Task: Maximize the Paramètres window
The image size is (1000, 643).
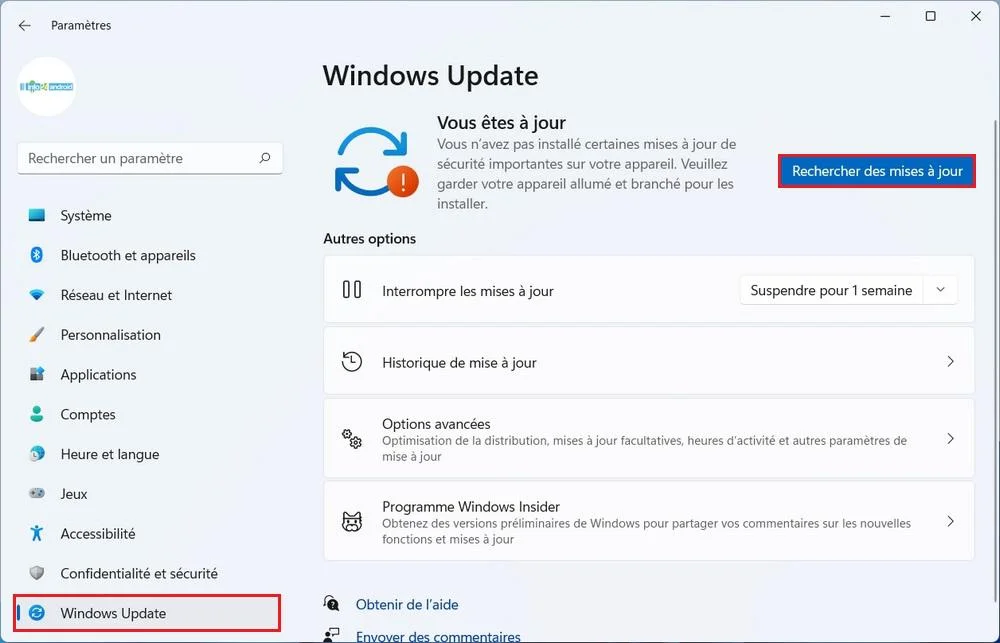Action: tap(930, 17)
